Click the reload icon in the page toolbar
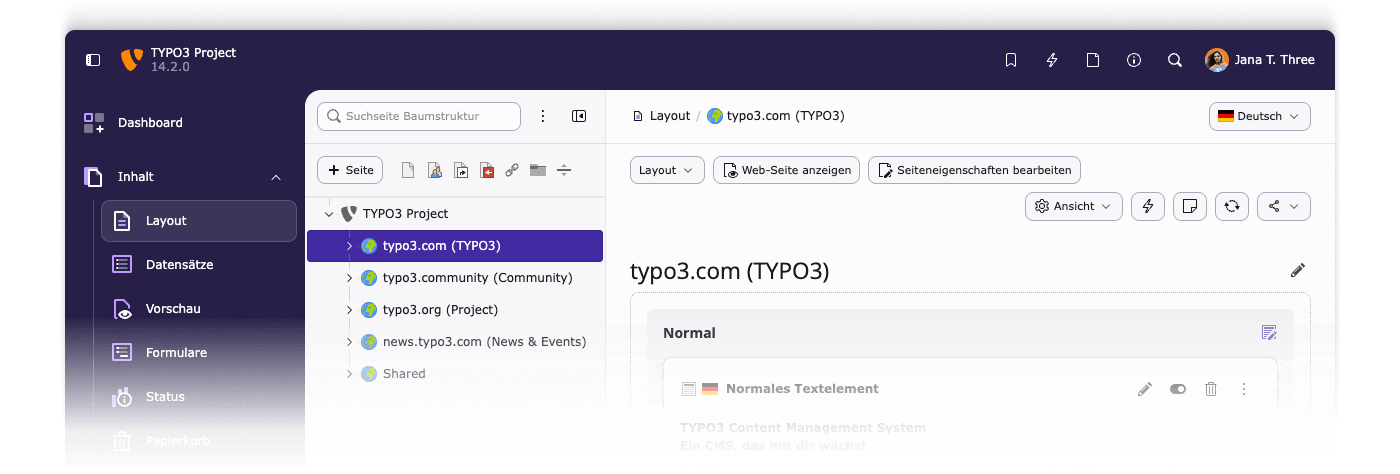 pos(1231,206)
